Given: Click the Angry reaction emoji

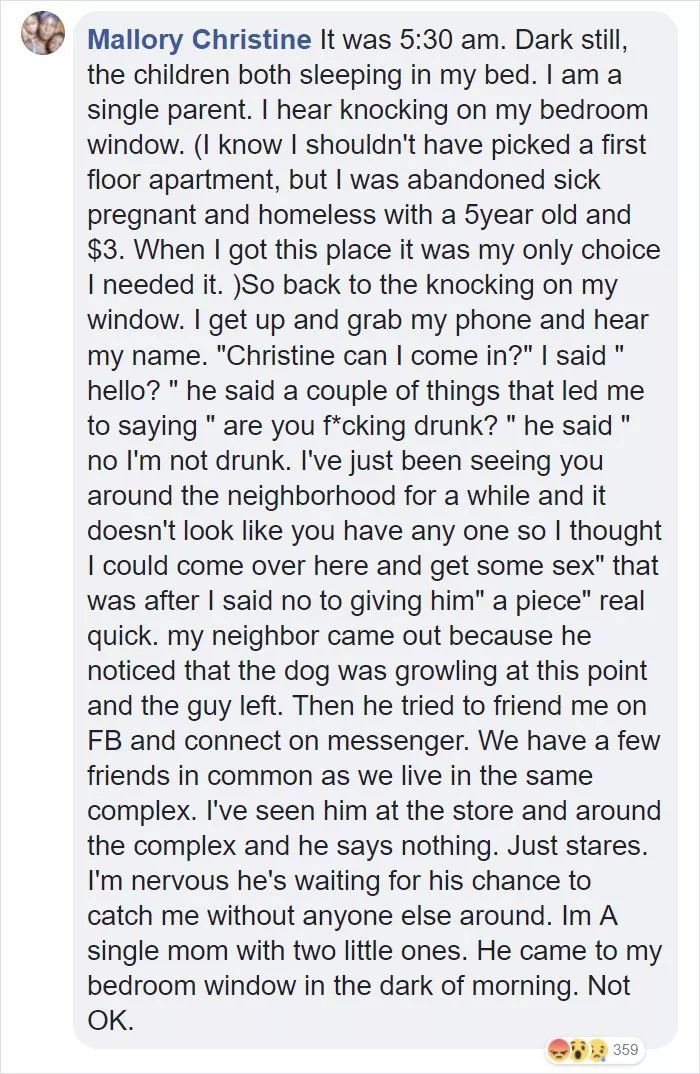Looking at the screenshot, I should 559,1049.
